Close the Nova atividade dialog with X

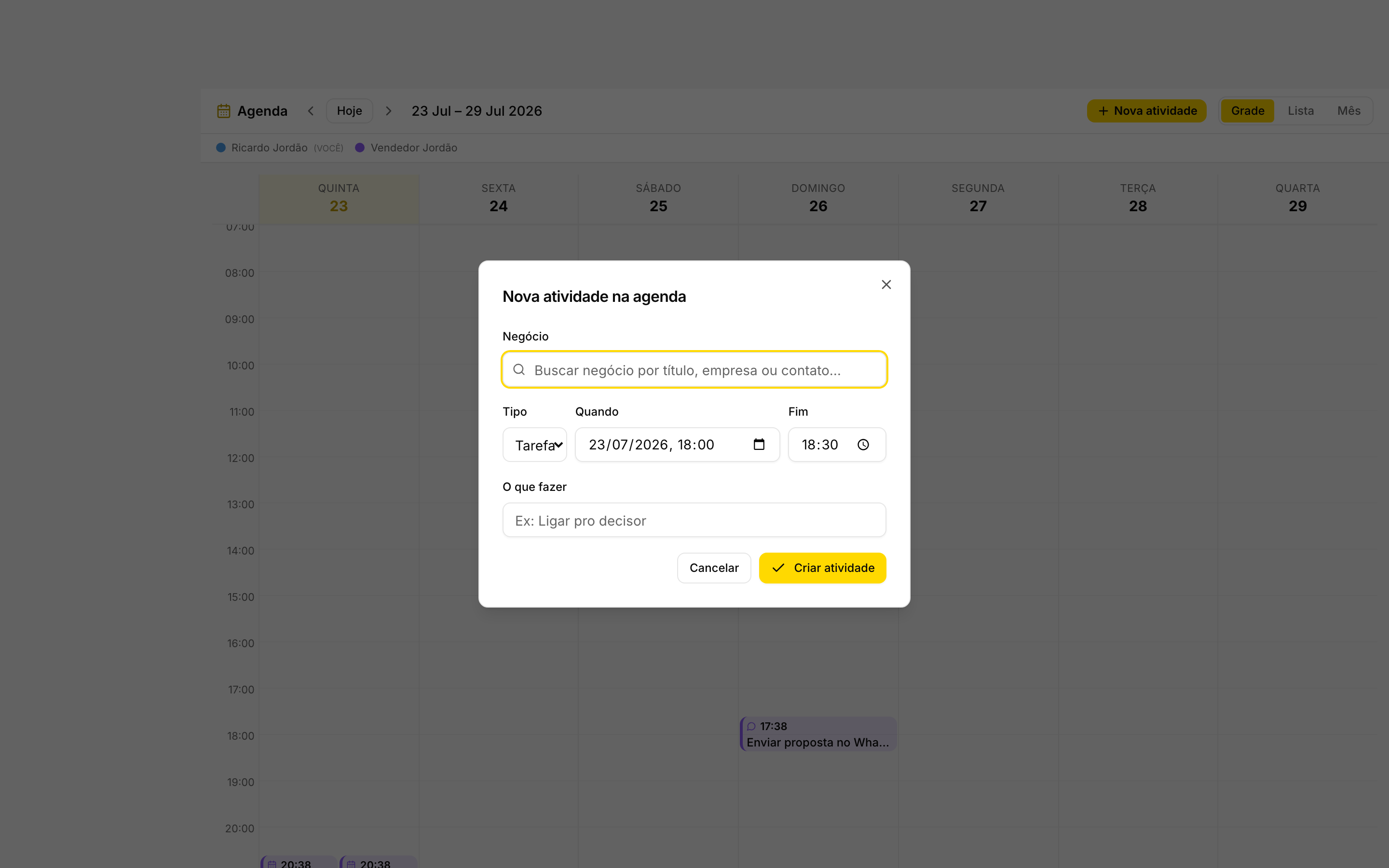coord(886,285)
